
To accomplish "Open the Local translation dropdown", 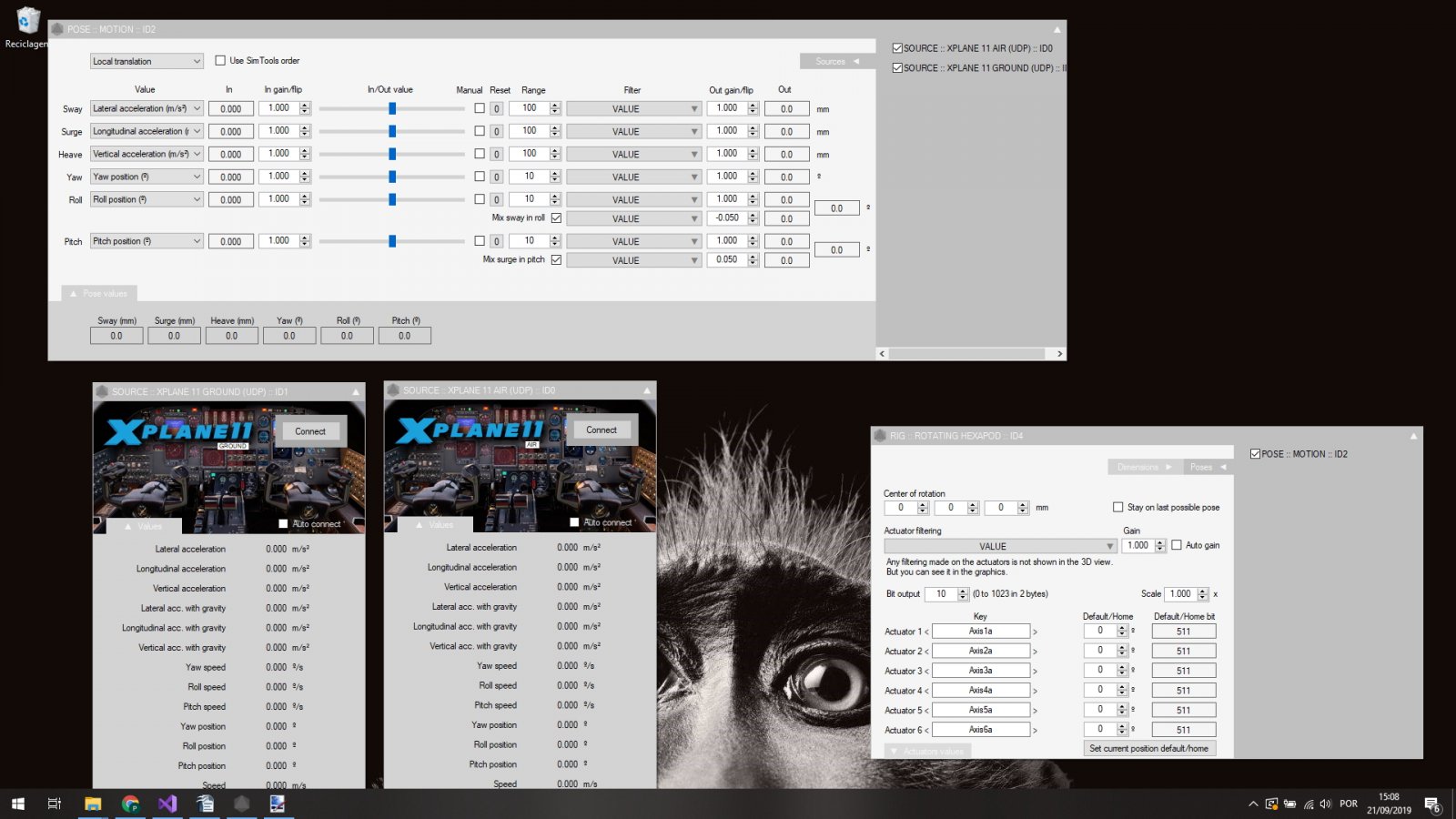I will pyautogui.click(x=147, y=61).
